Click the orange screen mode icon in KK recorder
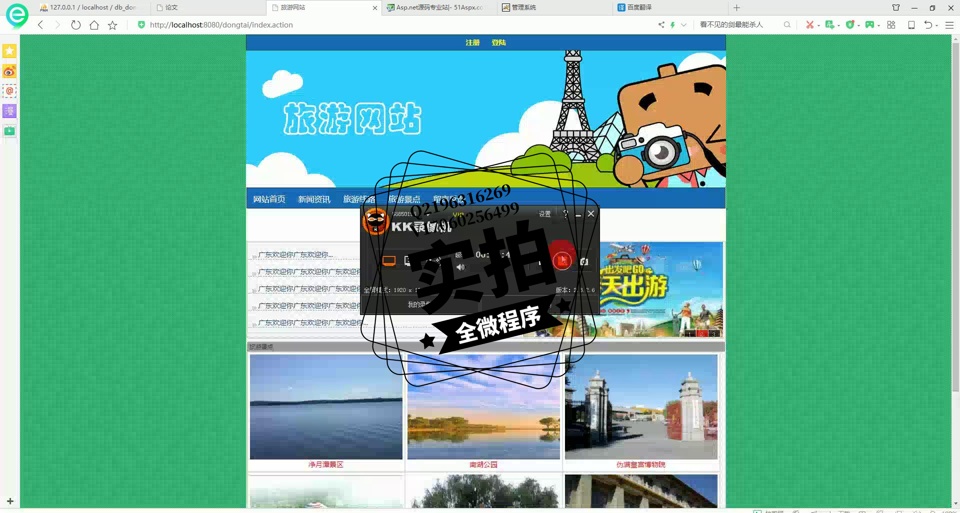This screenshot has height=513, width=960. click(x=389, y=261)
